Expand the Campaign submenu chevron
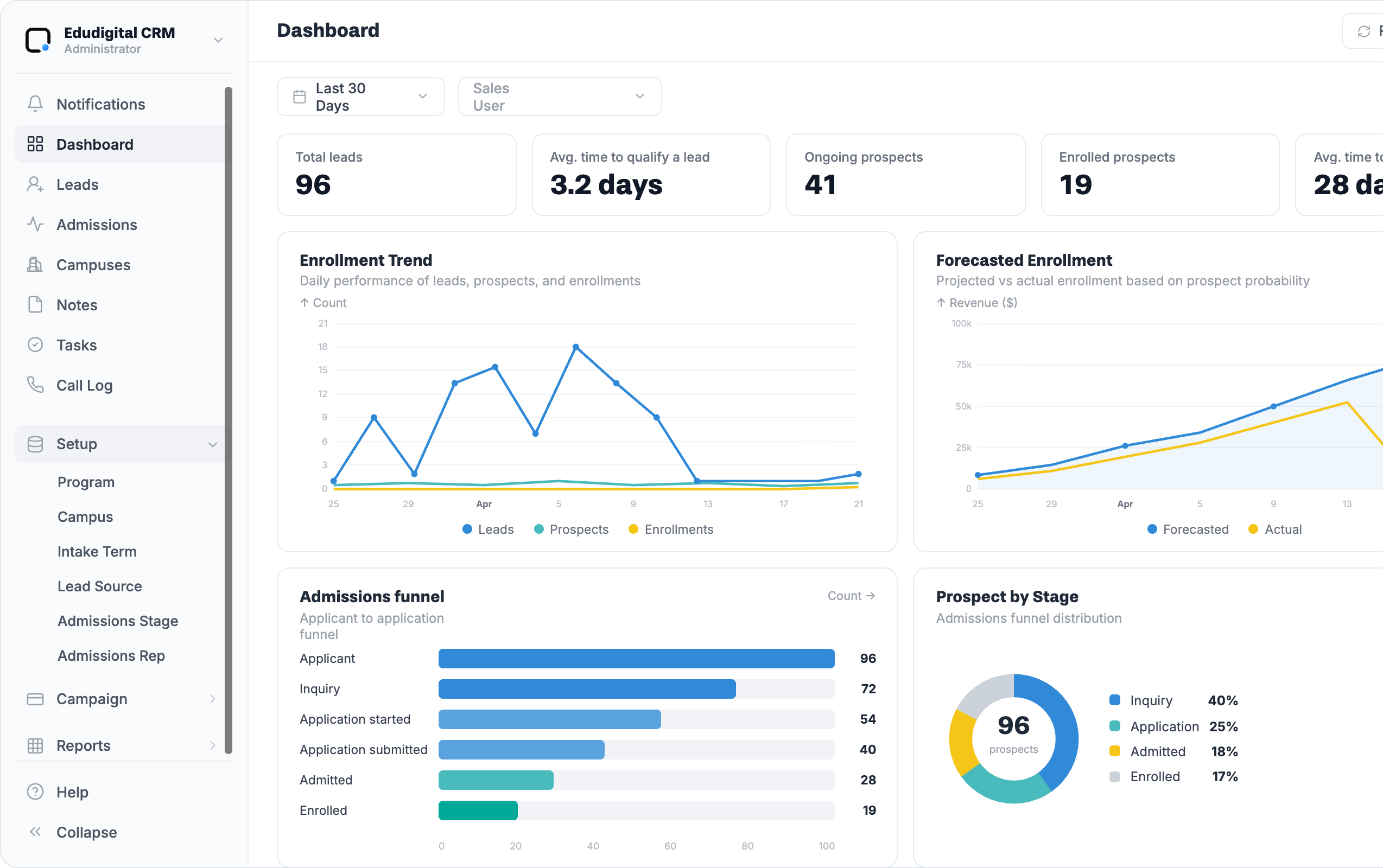The width and height of the screenshot is (1383, 868). (x=213, y=699)
